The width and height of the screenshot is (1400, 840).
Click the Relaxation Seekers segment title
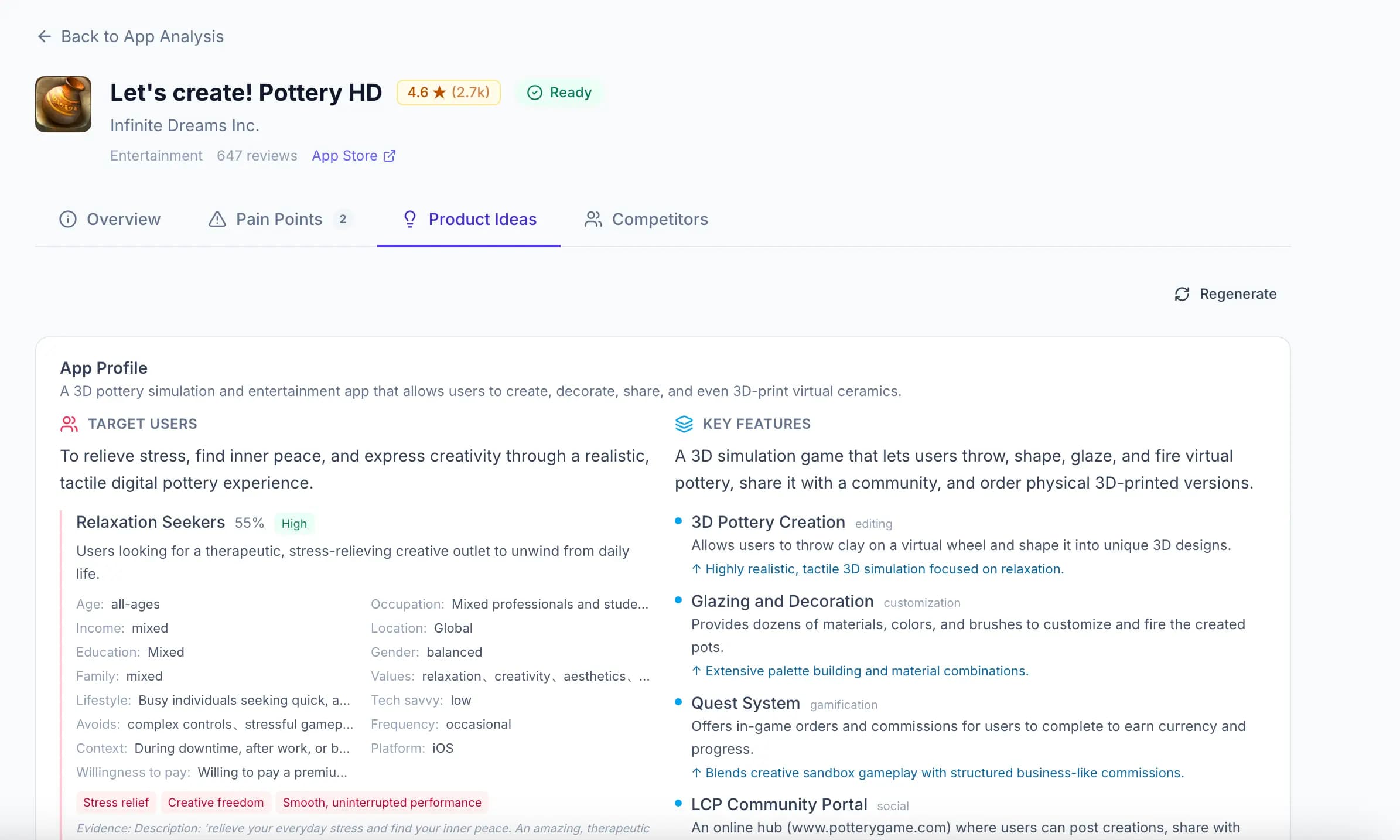151,522
